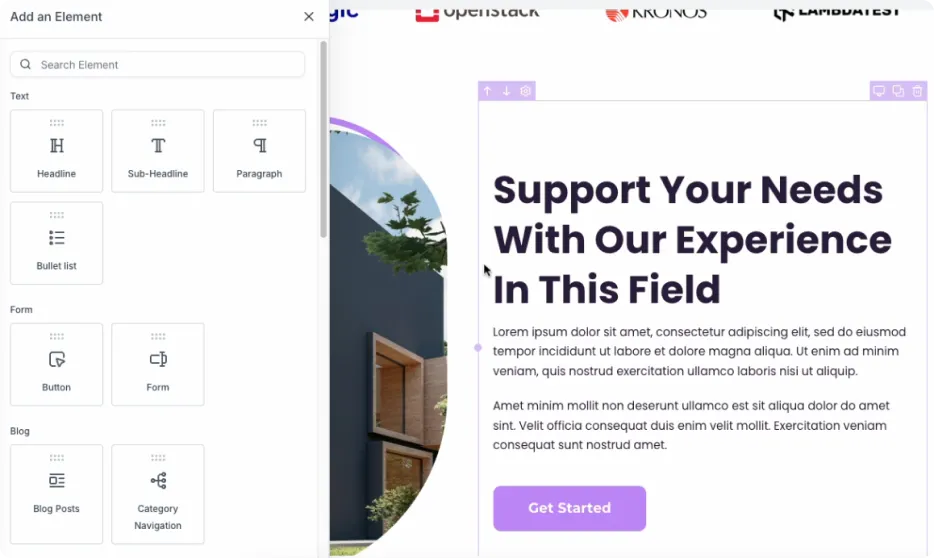
Task: Insert the Blog Posts element
Action: click(x=57, y=494)
